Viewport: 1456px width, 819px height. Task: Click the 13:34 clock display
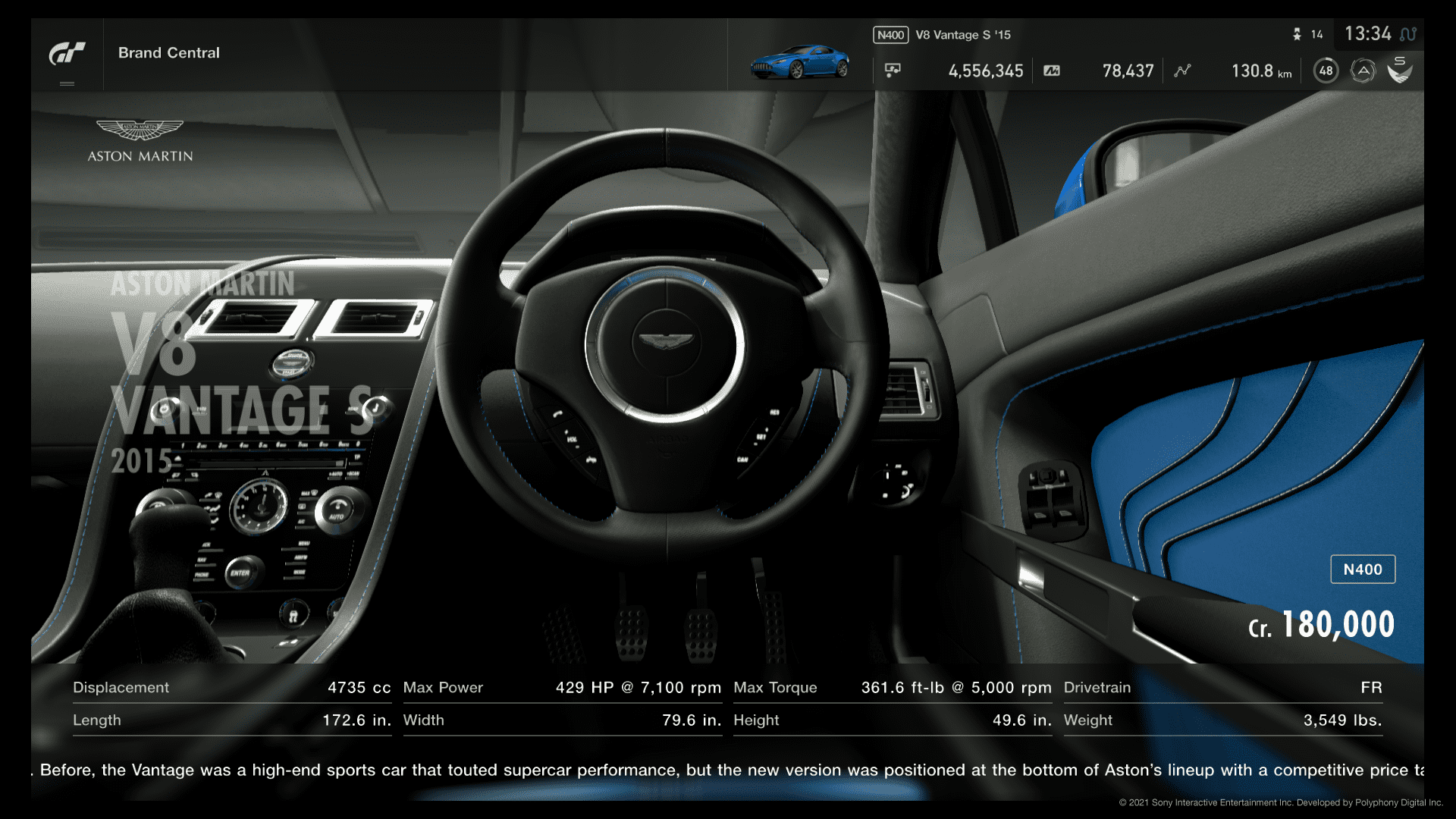point(1367,33)
